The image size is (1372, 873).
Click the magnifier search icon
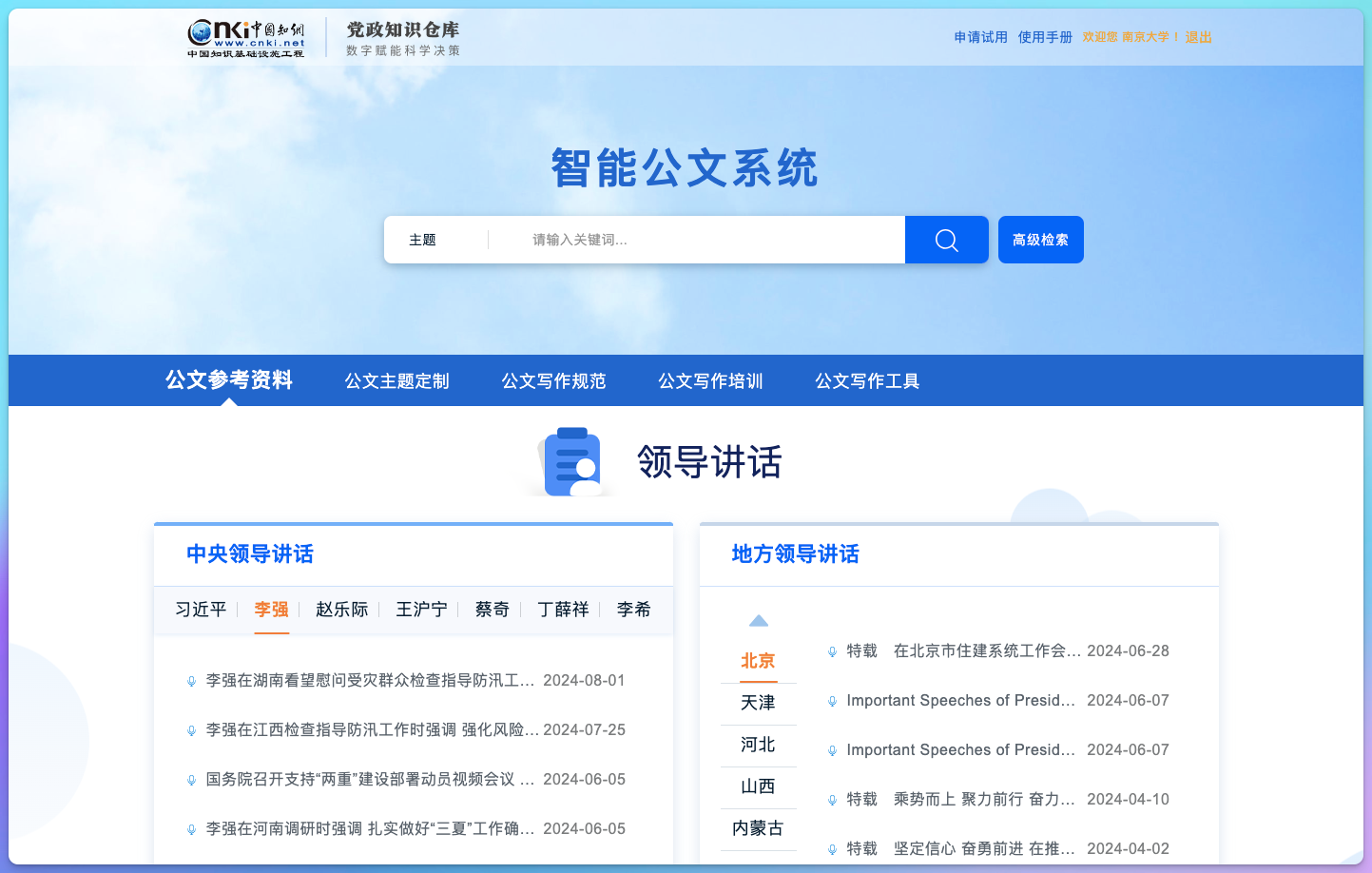pos(945,240)
